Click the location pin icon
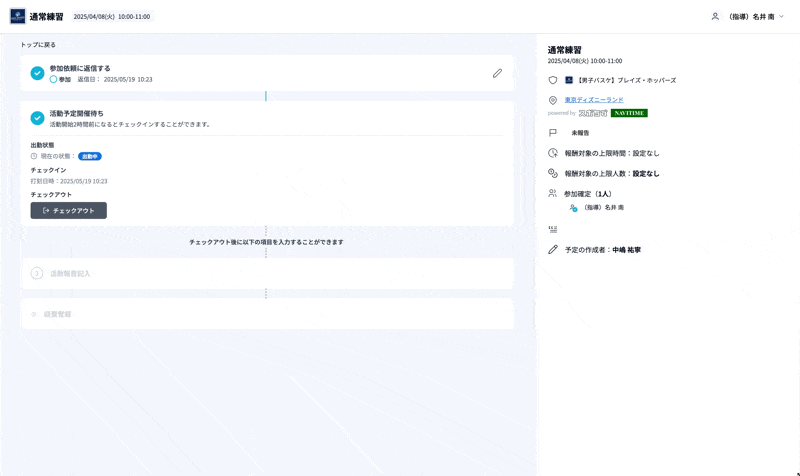This screenshot has width=800, height=476. tap(553, 101)
